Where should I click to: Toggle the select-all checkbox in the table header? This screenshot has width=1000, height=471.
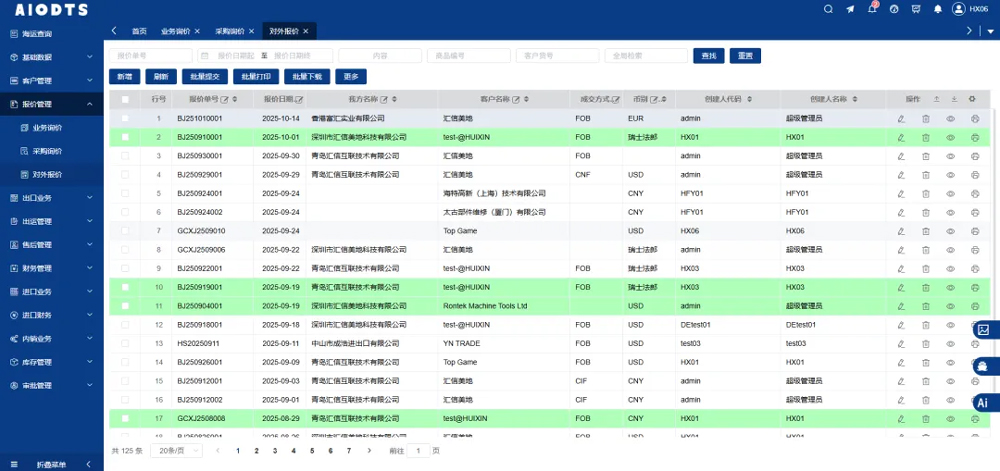125,99
